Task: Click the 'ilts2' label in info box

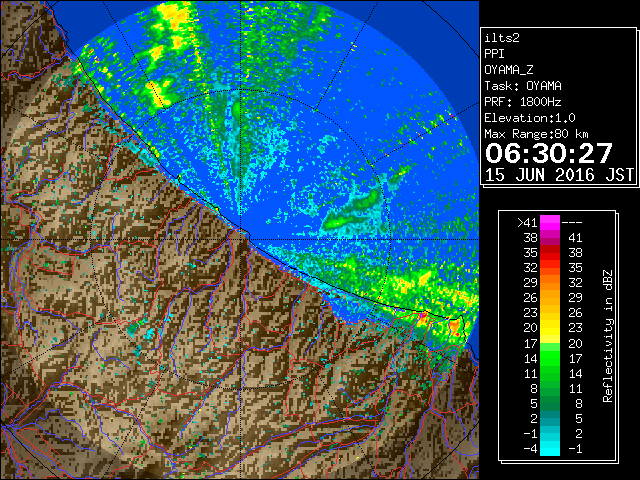Action: (502, 38)
